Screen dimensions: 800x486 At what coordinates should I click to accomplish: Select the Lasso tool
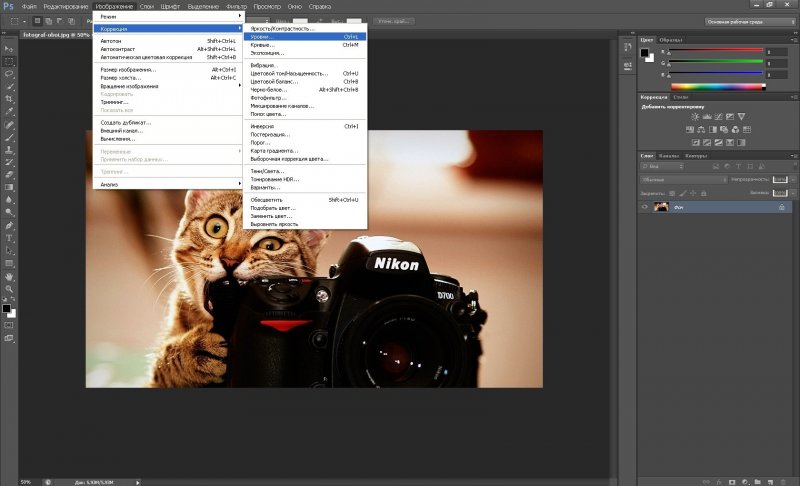pos(9,74)
